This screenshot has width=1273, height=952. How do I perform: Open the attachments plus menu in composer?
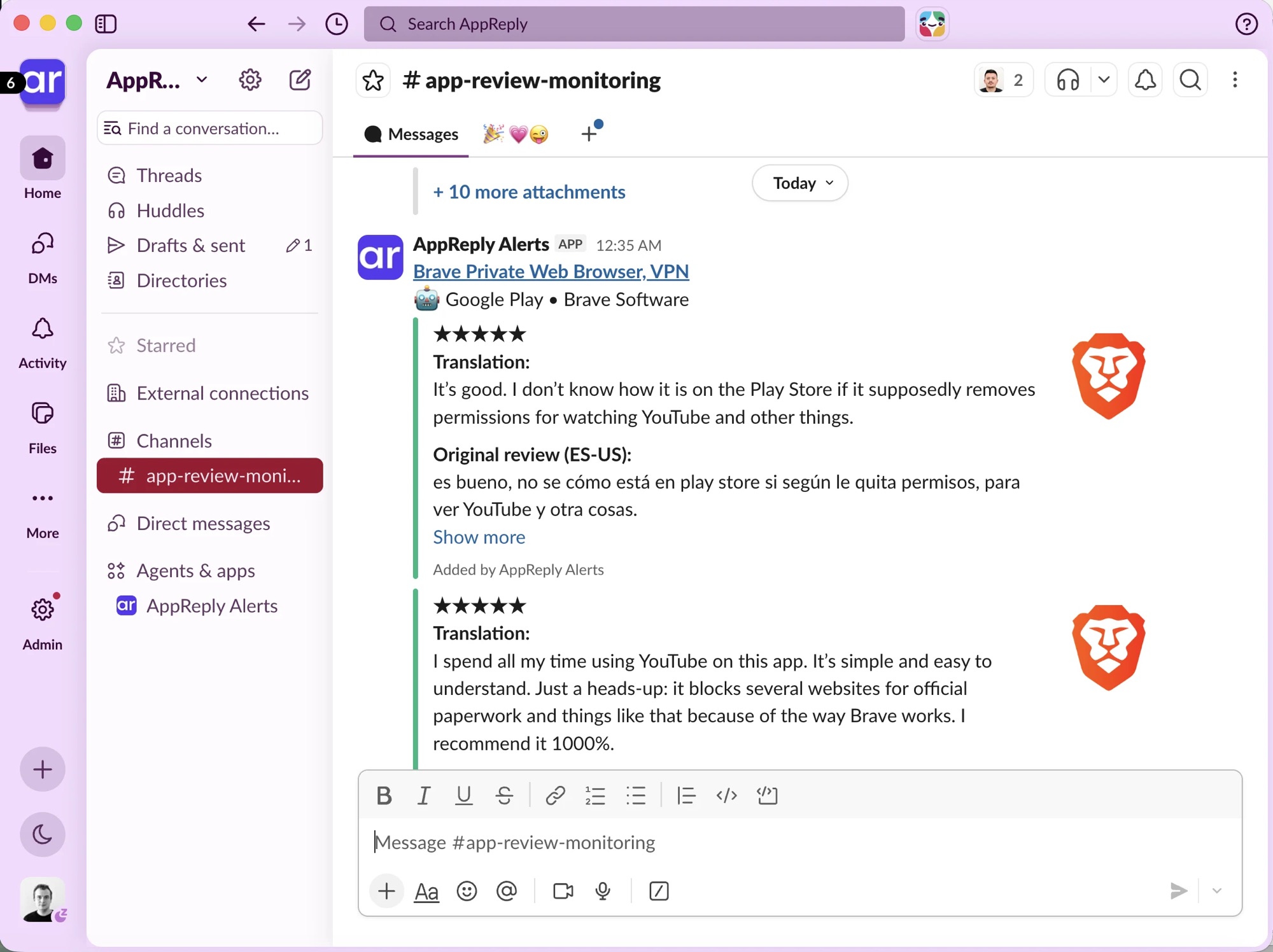tap(386, 891)
